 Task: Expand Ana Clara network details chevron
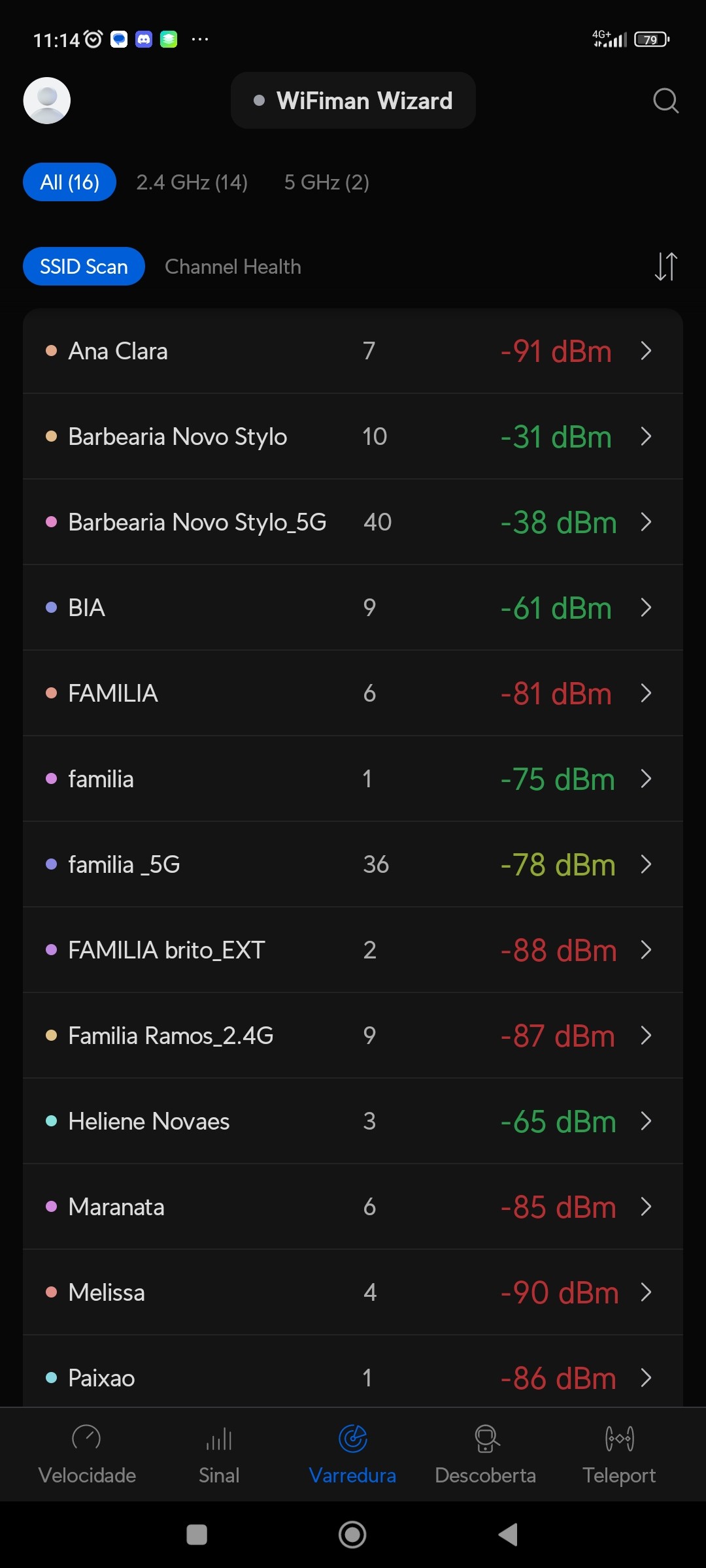click(x=647, y=351)
